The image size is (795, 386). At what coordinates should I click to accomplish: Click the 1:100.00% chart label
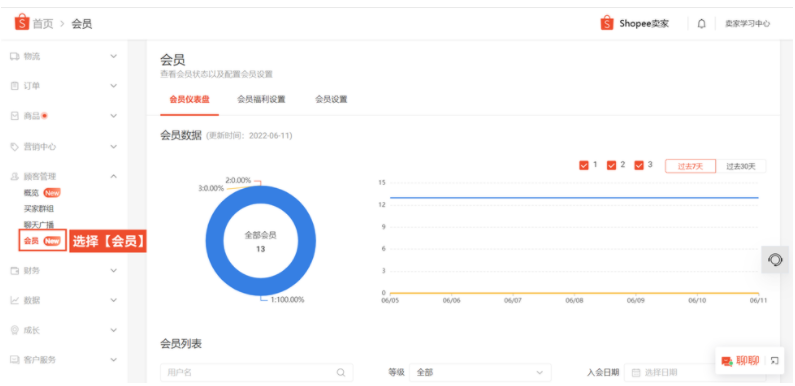[x=287, y=300]
